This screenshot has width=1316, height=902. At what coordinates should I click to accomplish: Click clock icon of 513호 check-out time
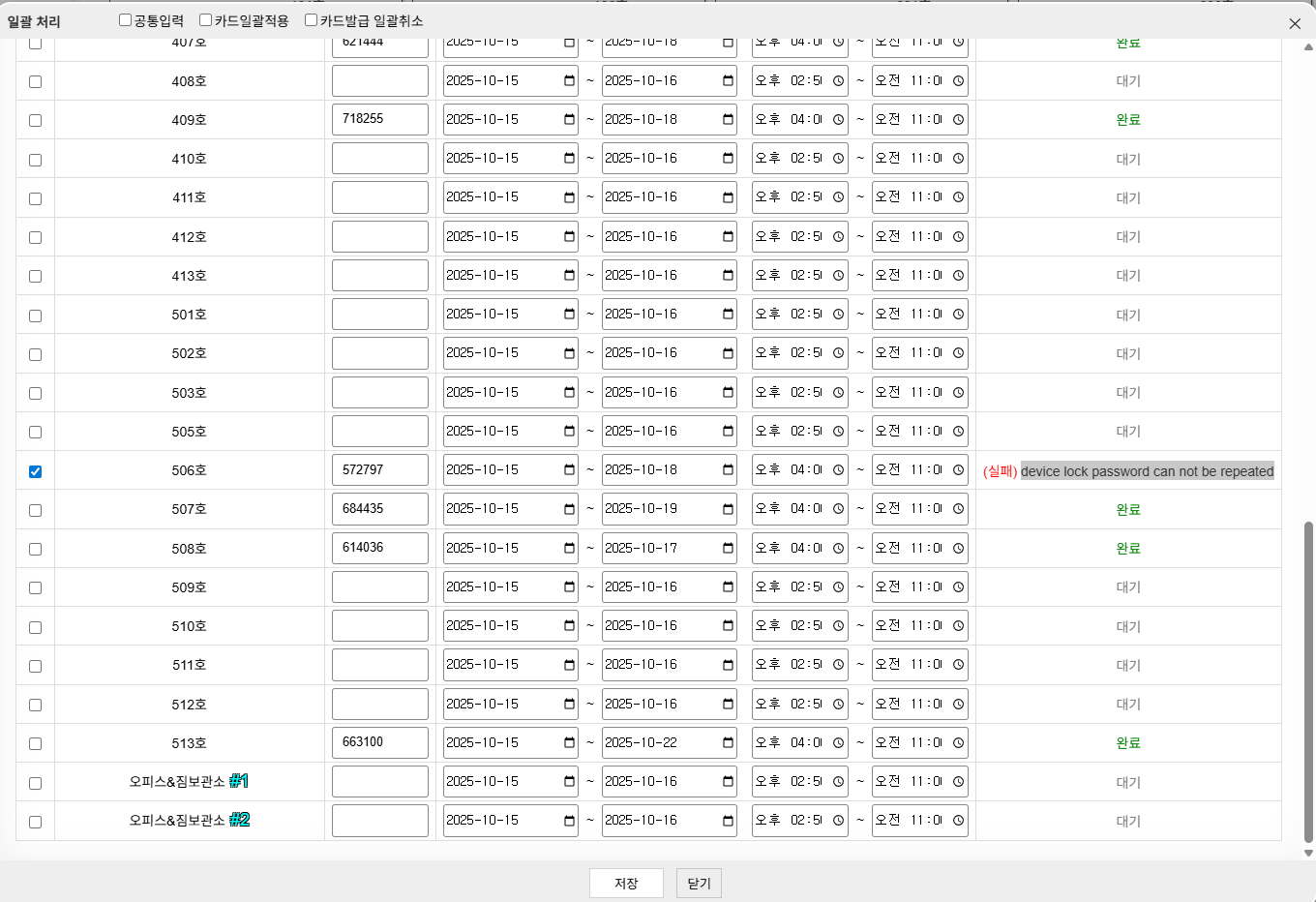(958, 743)
